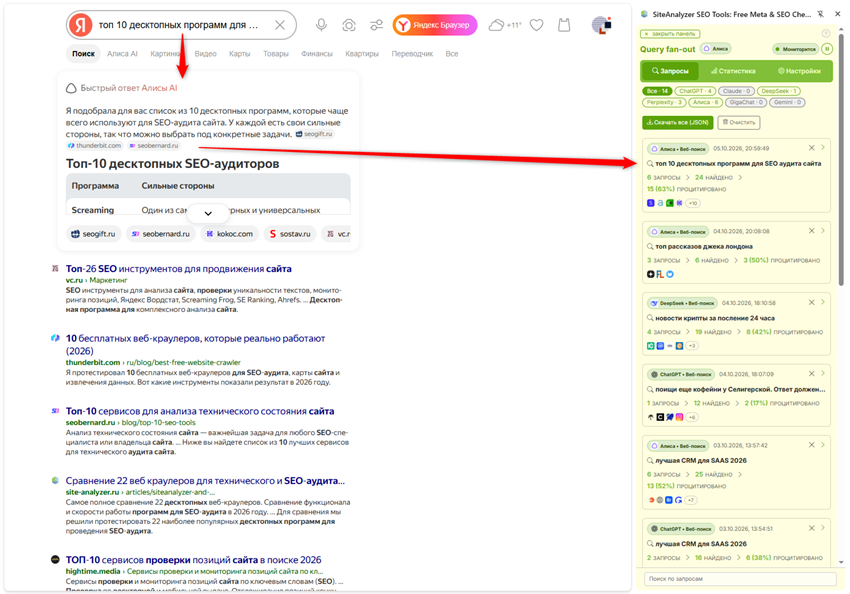
Task: Open '10 бесплатных веб-краулеров' result
Action: point(195,344)
